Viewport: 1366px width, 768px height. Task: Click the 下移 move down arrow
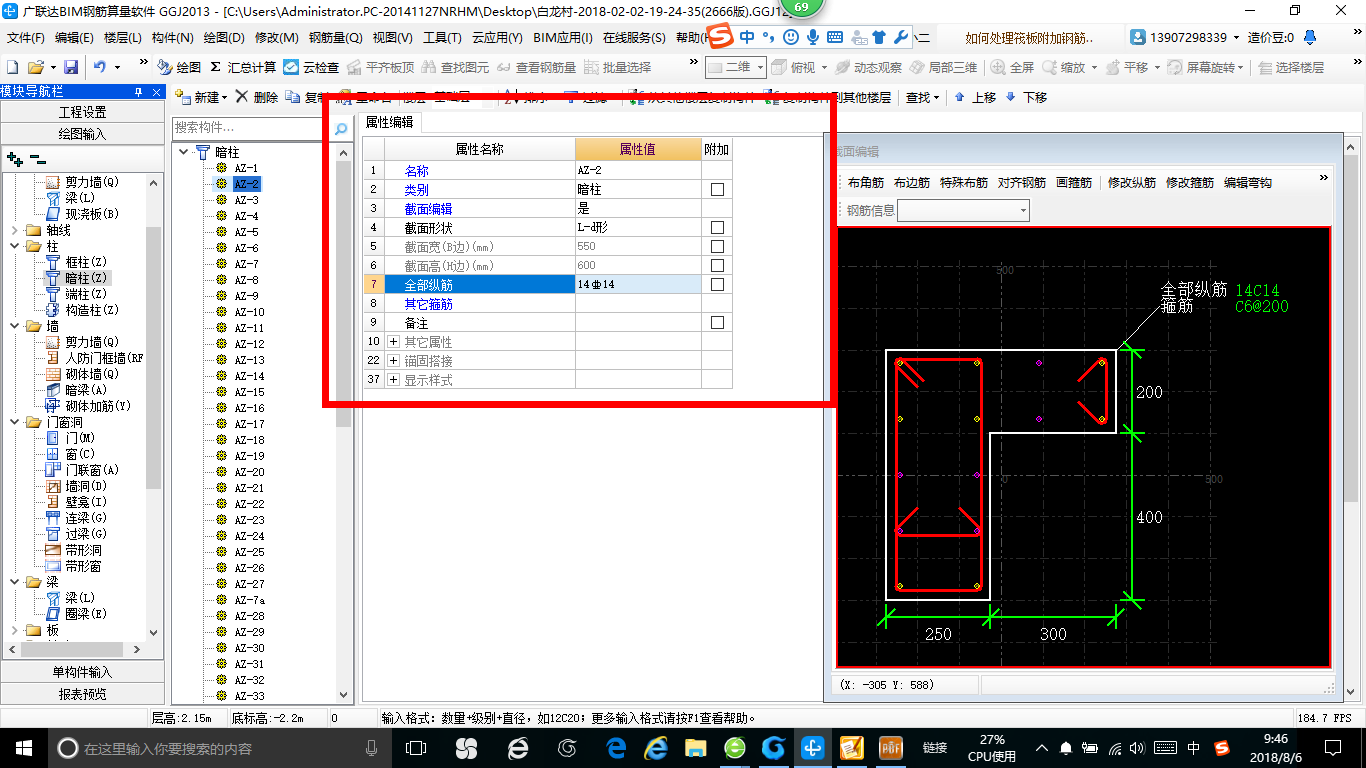(1026, 97)
